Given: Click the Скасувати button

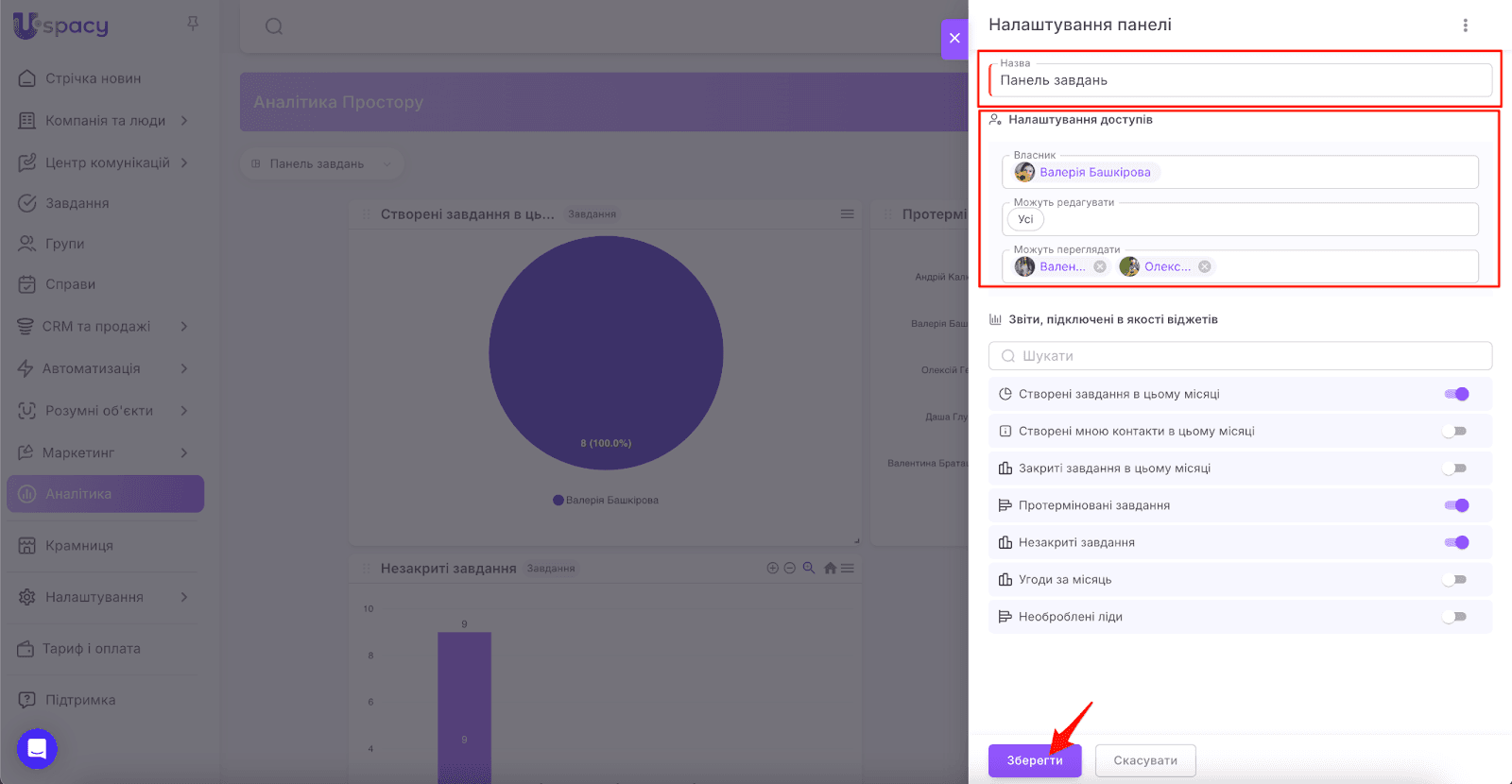Looking at the screenshot, I should pyautogui.click(x=1145, y=760).
